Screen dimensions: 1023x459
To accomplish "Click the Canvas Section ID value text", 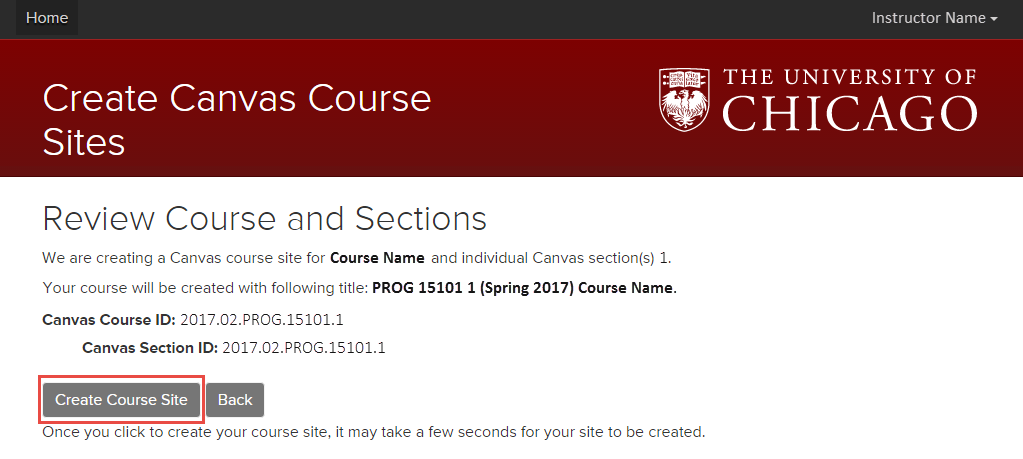I will pyautogui.click(x=303, y=348).
